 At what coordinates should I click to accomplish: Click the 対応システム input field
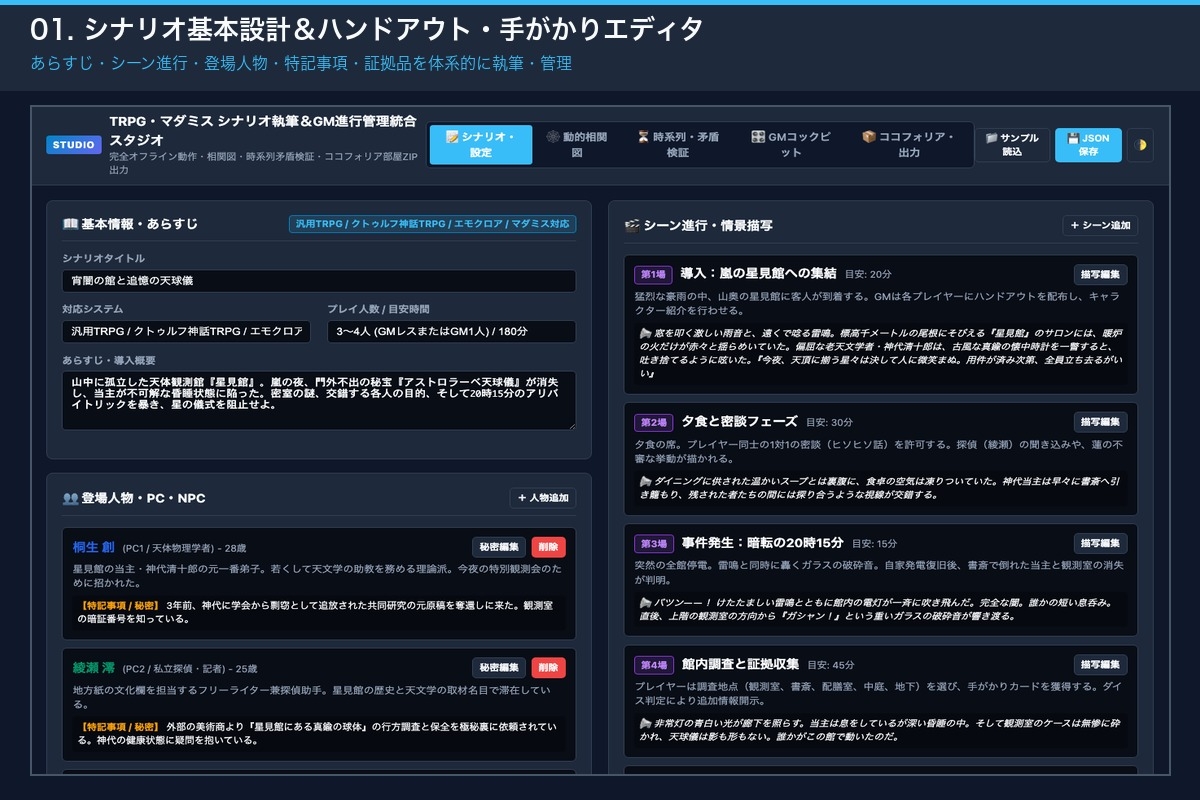[x=187, y=332]
